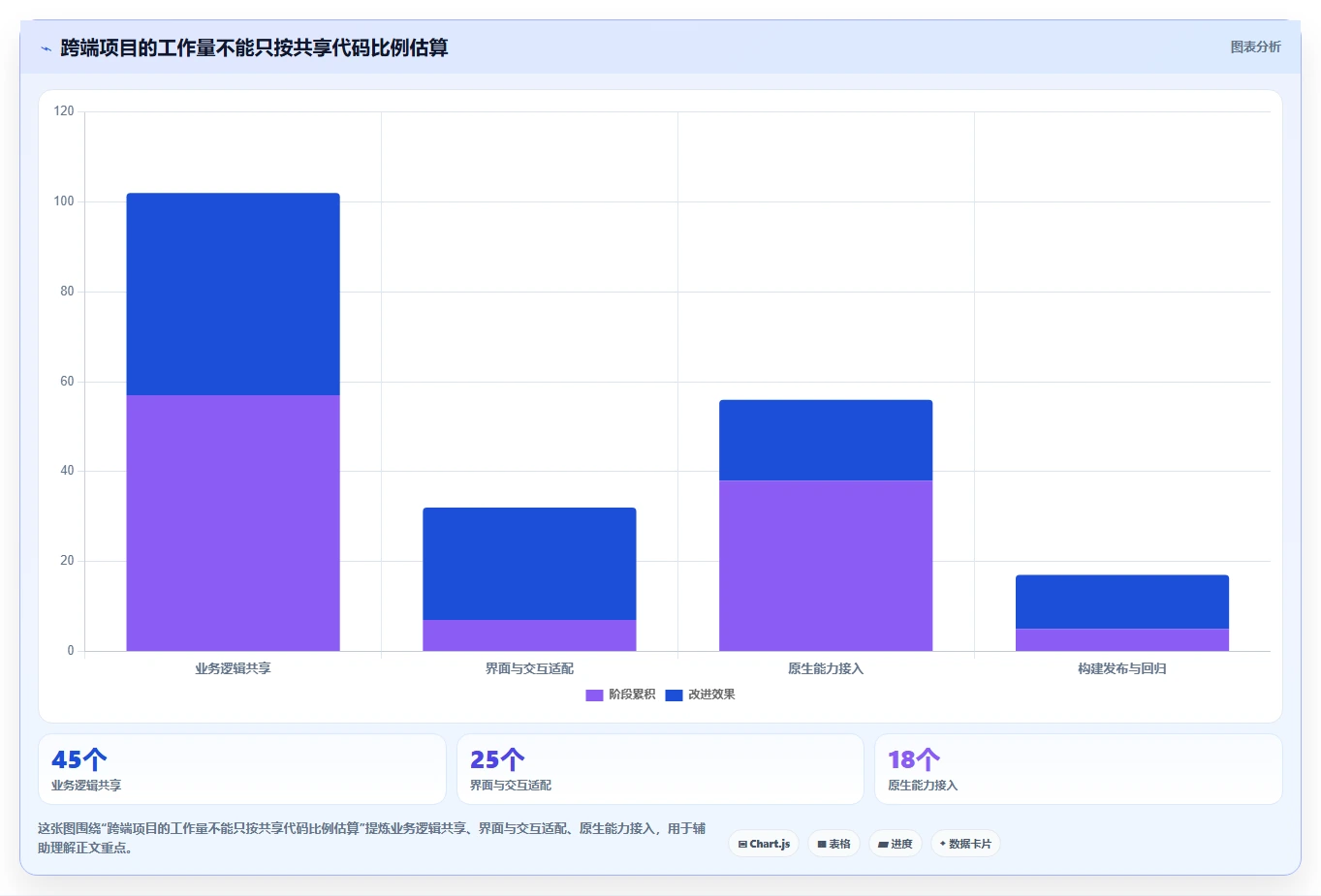Click the 45个 value in the first stat card
1321x896 pixels.
coord(79,759)
